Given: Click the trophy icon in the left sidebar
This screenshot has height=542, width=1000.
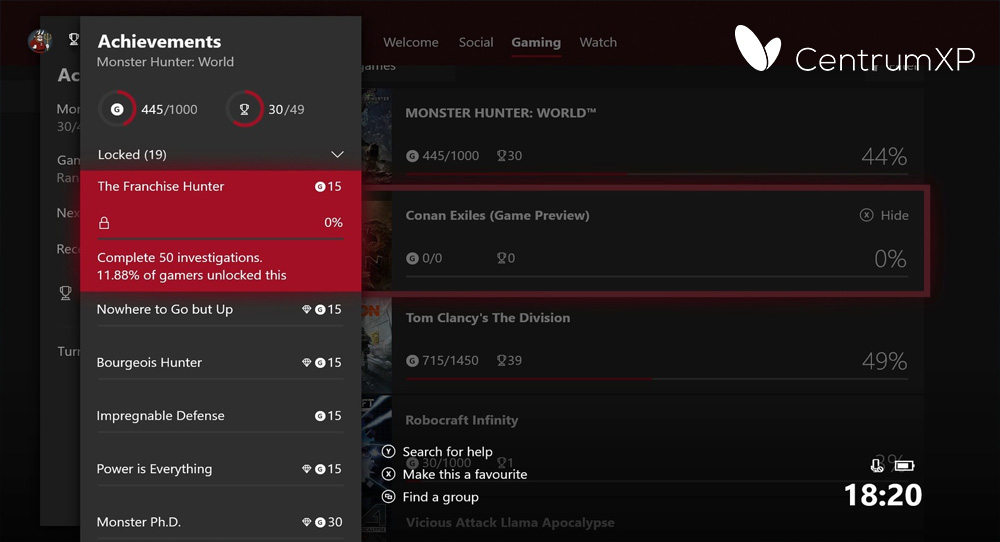Looking at the screenshot, I should tap(65, 293).
